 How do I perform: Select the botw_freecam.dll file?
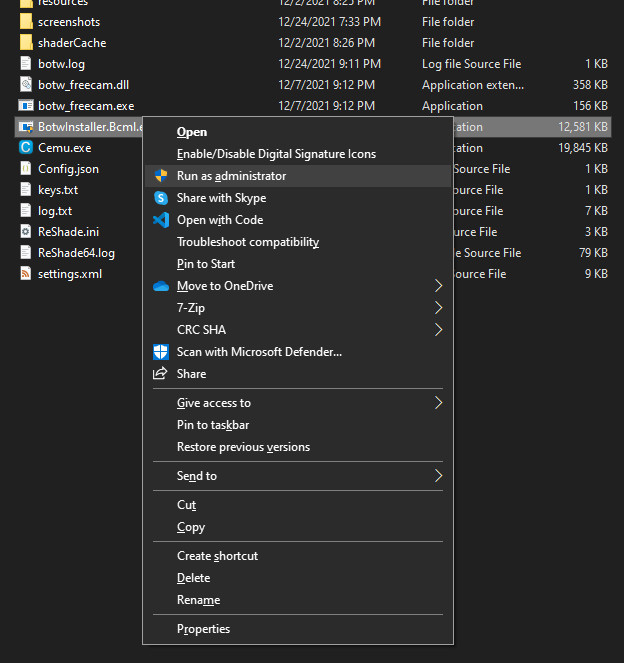pos(83,85)
